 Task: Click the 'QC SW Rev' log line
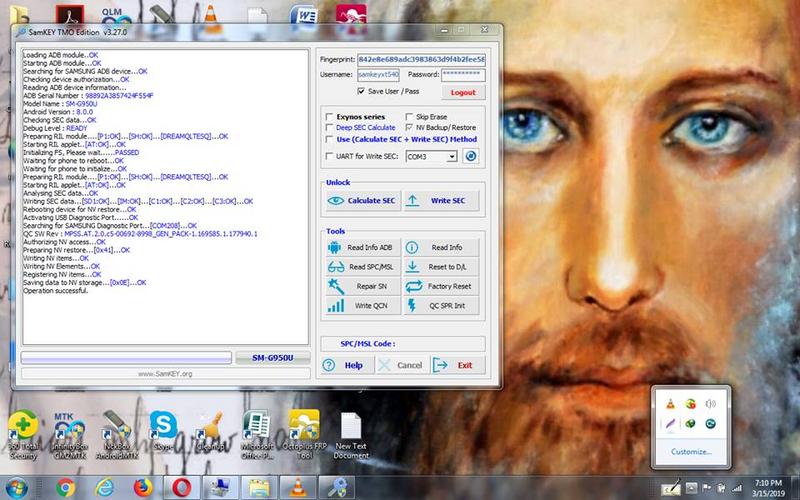[140, 234]
